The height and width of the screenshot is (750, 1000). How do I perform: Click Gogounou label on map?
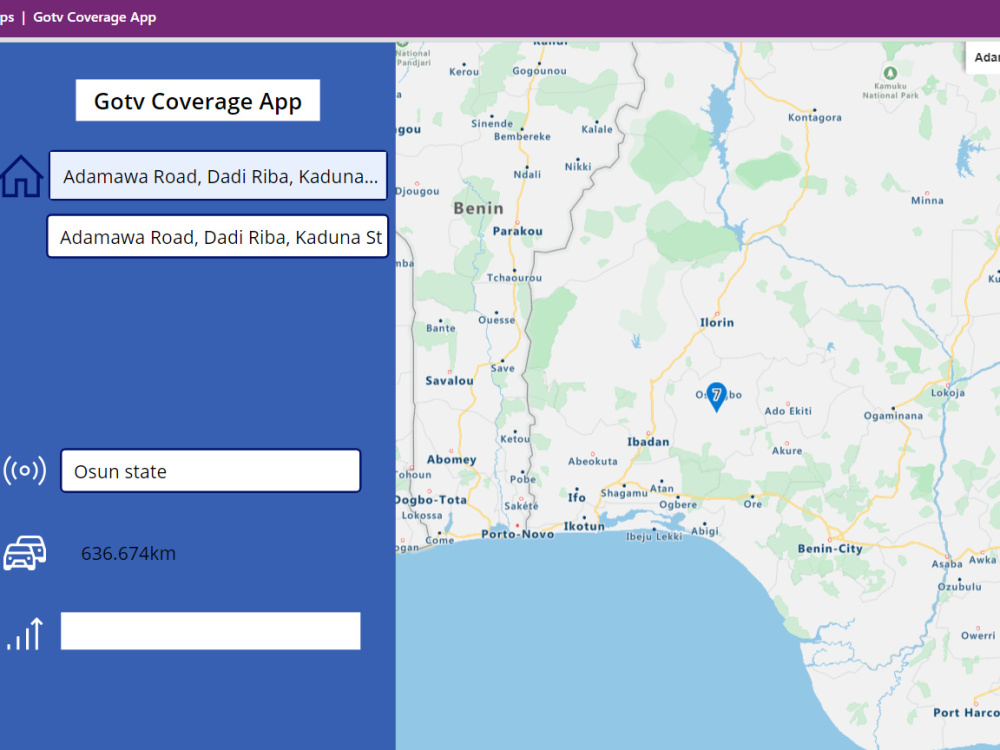(539, 71)
